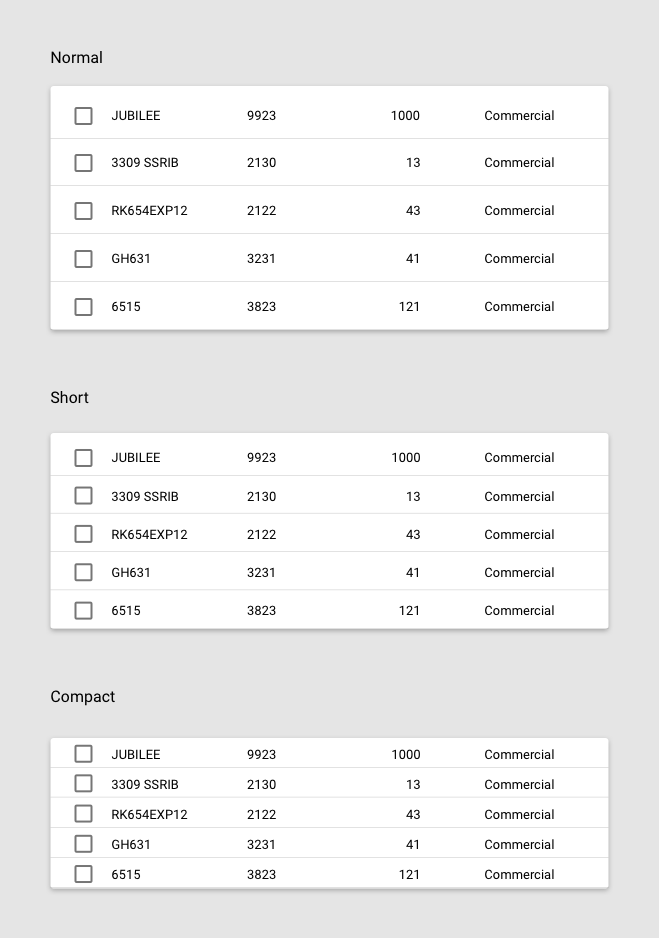
Task: Check the JUBILEE checkbox in Short table
Action: (x=84, y=458)
